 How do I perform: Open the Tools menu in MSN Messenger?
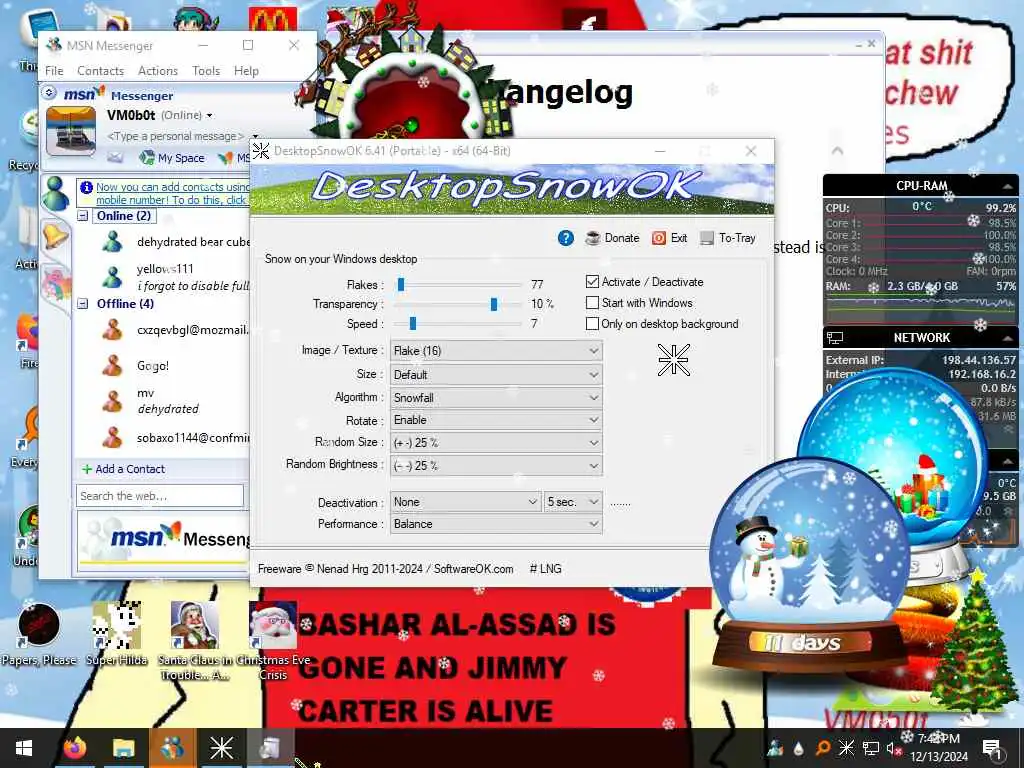coord(206,71)
